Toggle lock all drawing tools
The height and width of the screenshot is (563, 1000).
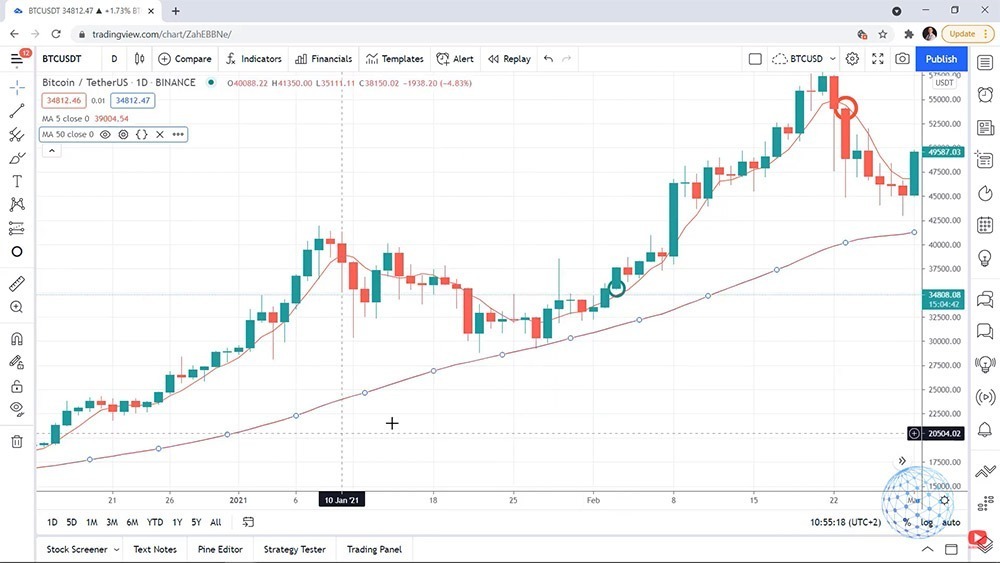pyautogui.click(x=17, y=386)
